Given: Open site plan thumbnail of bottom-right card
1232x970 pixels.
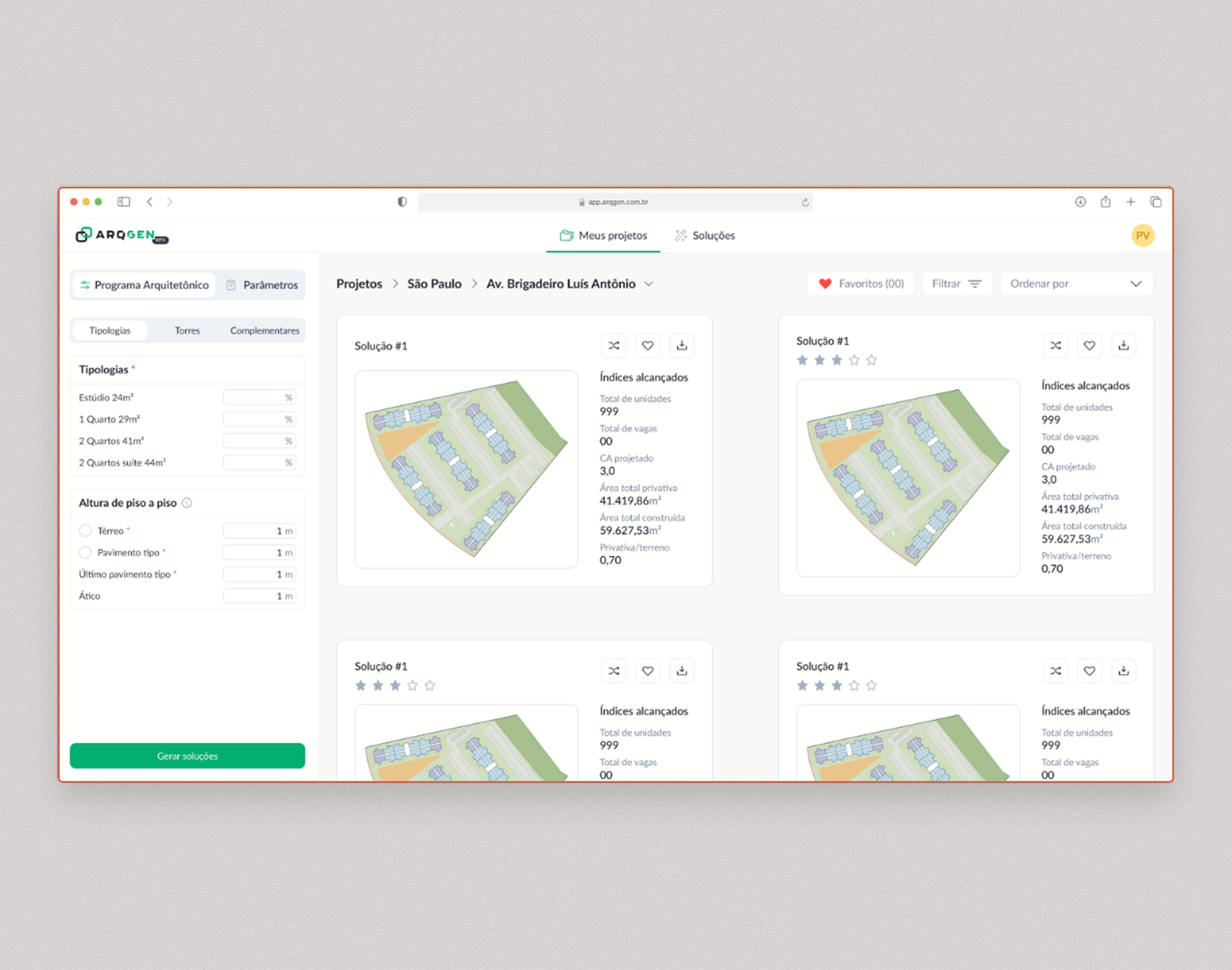Looking at the screenshot, I should [908, 743].
